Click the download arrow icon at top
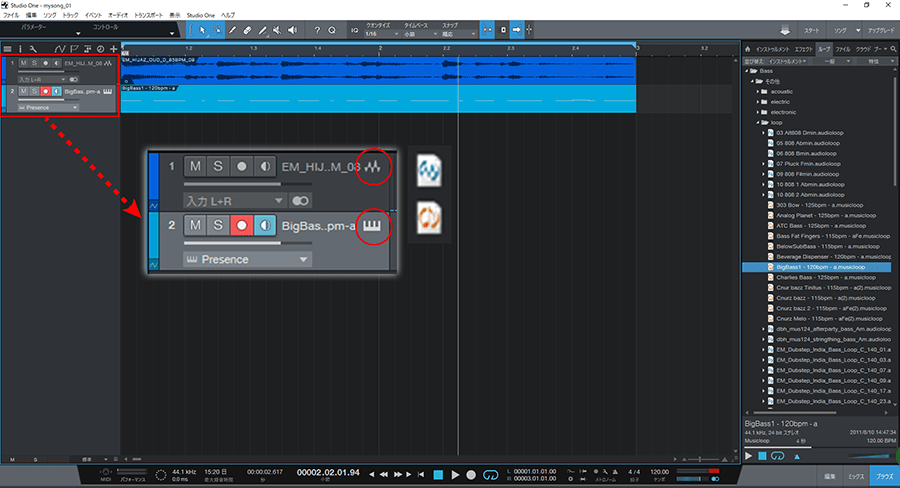The height and width of the screenshot is (488, 900). click(x=785, y=30)
